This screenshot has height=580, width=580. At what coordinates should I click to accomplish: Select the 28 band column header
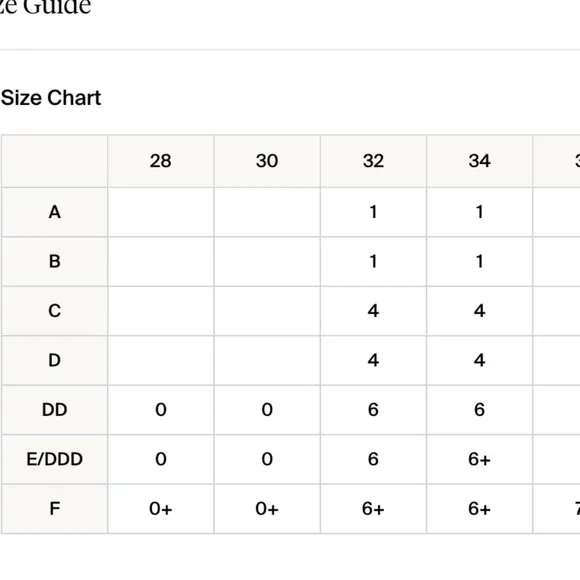(x=161, y=161)
